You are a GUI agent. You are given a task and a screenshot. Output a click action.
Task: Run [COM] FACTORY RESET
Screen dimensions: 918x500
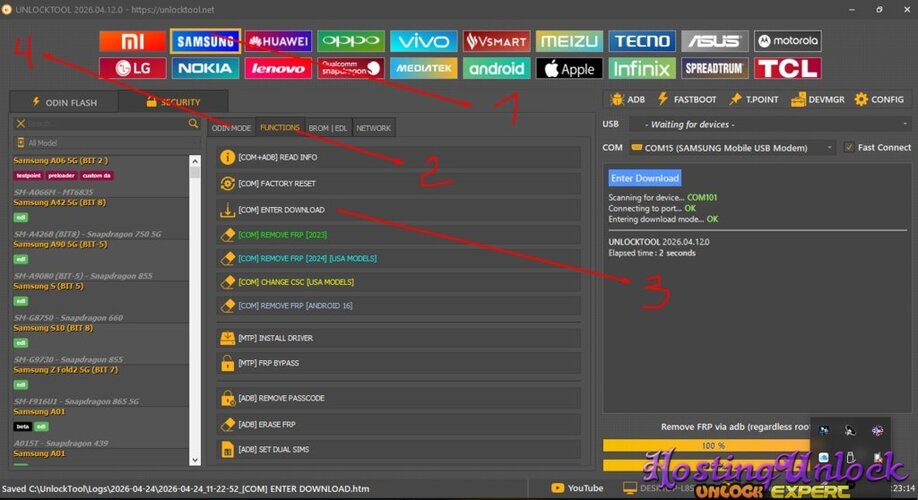point(399,183)
